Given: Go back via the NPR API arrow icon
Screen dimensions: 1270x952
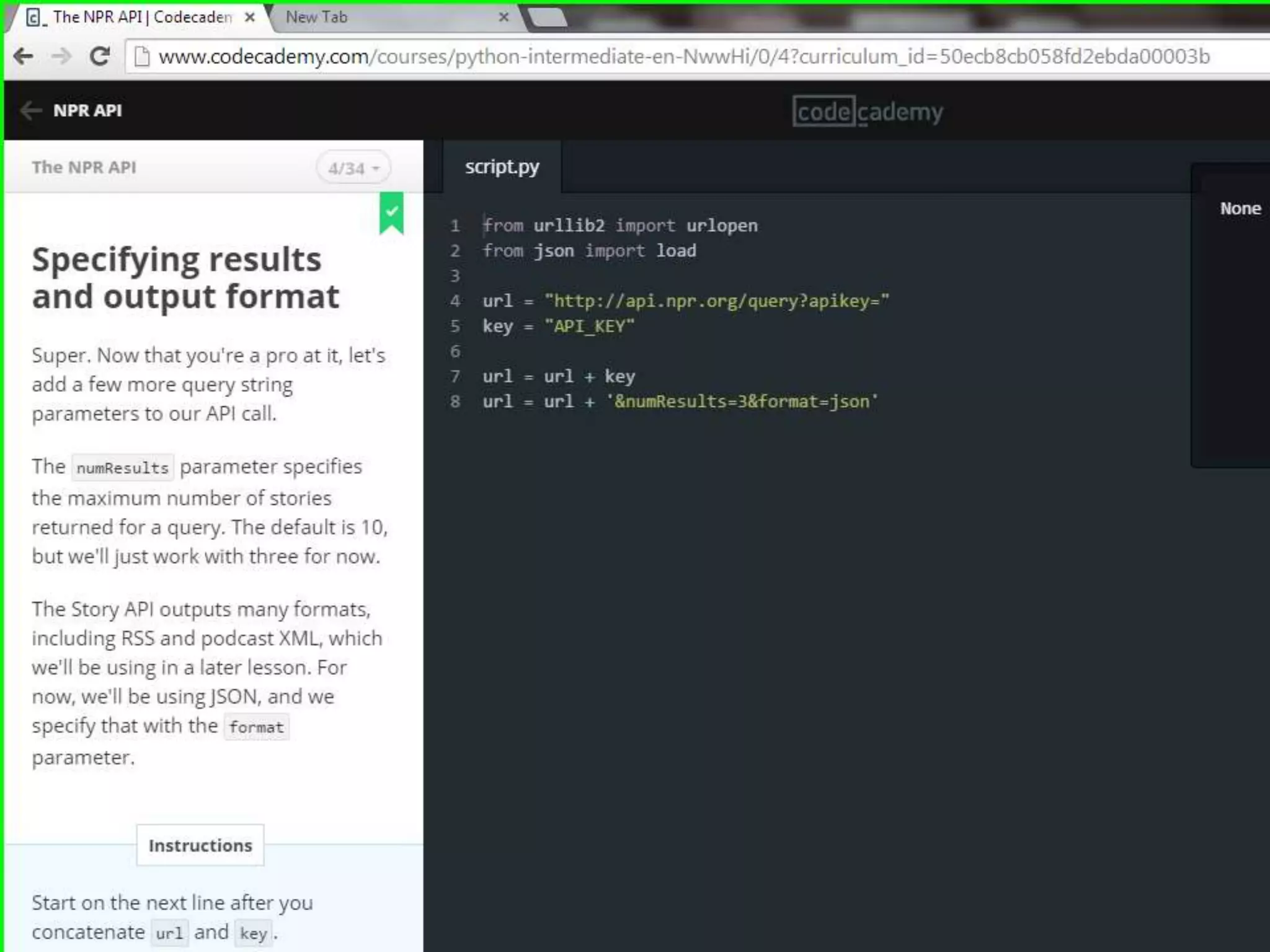Looking at the screenshot, I should 30,110.
